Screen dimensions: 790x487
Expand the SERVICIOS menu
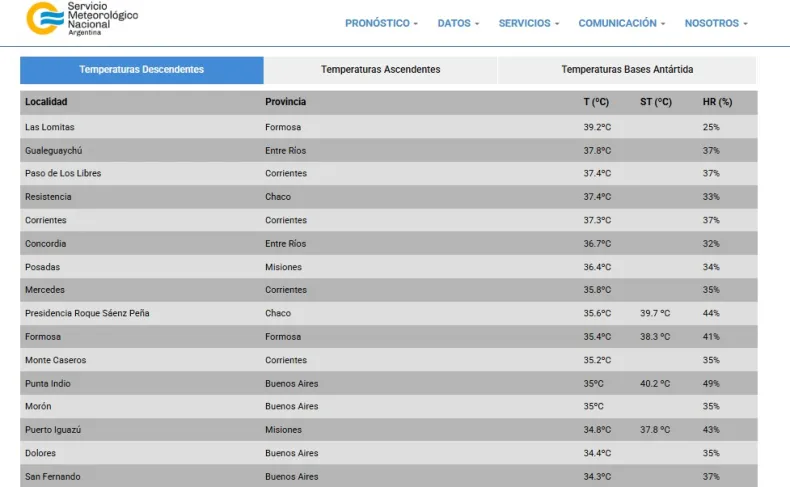pyautogui.click(x=529, y=23)
